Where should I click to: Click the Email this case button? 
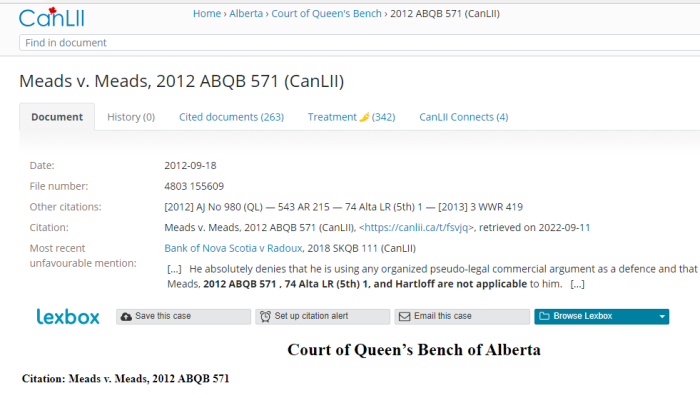462,316
